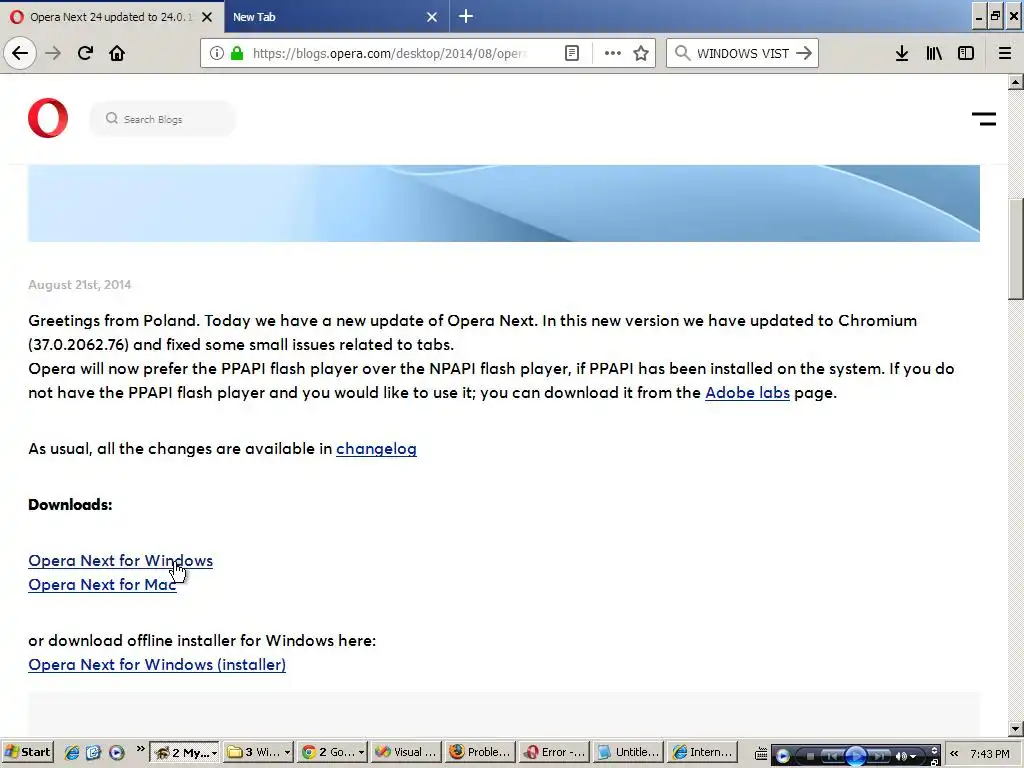Go back to the previous page

click(20, 53)
